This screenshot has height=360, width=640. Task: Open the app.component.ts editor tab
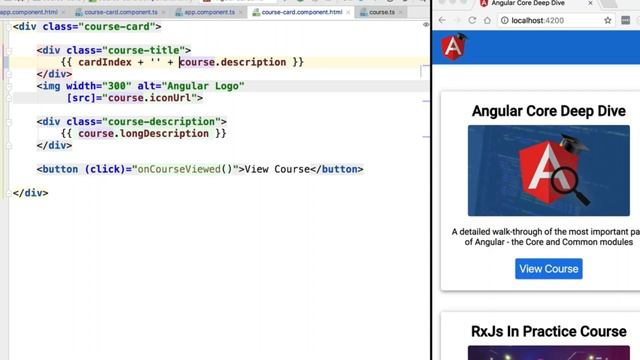[209, 12]
